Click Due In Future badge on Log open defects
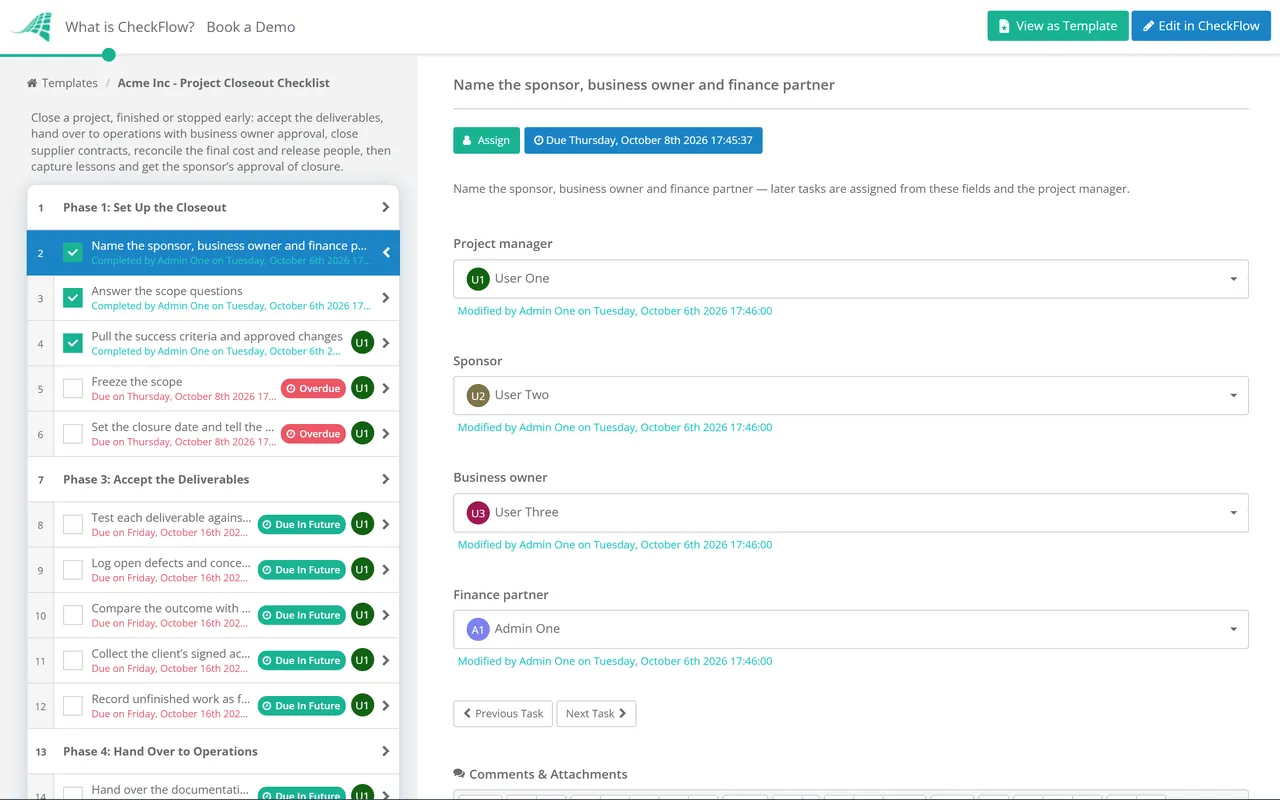1280x800 pixels. tap(301, 570)
